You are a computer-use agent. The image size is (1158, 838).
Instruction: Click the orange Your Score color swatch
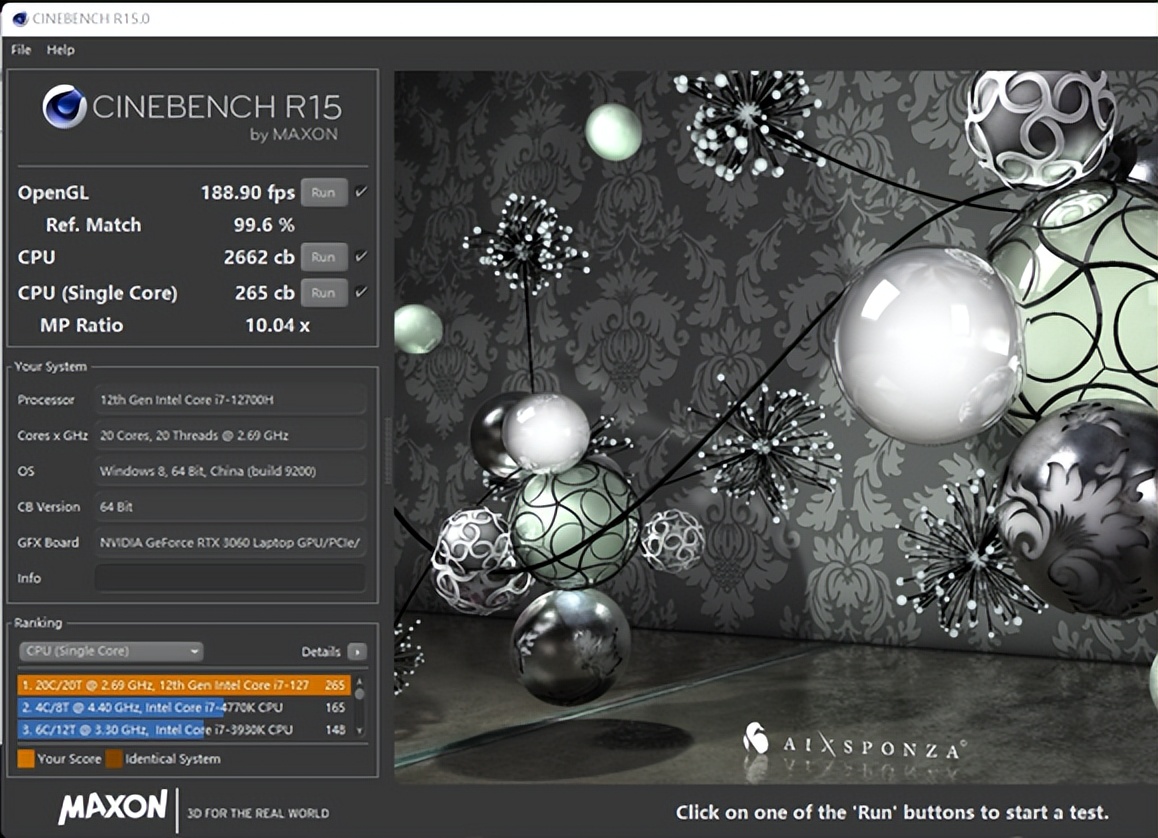(x=26, y=759)
